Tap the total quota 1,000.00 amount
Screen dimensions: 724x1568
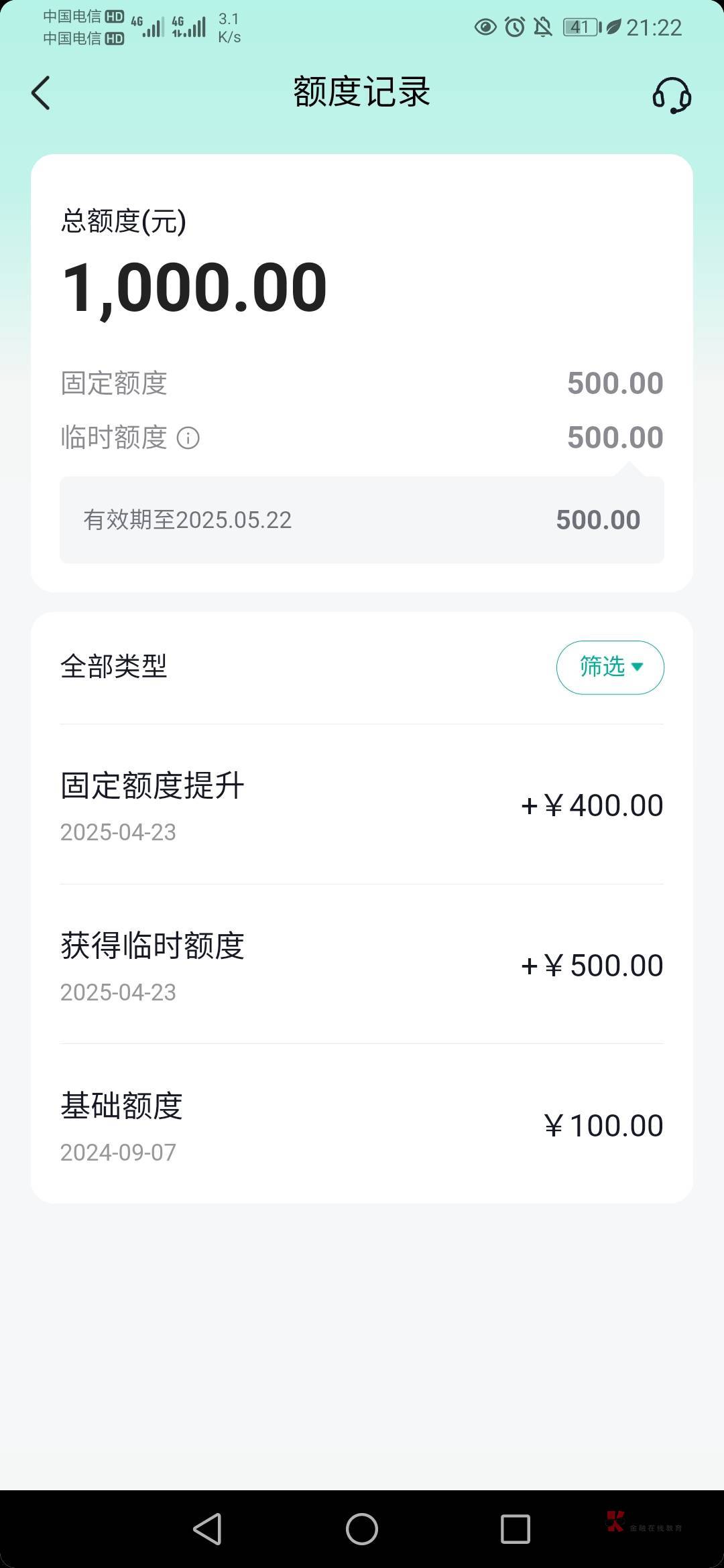(x=194, y=287)
